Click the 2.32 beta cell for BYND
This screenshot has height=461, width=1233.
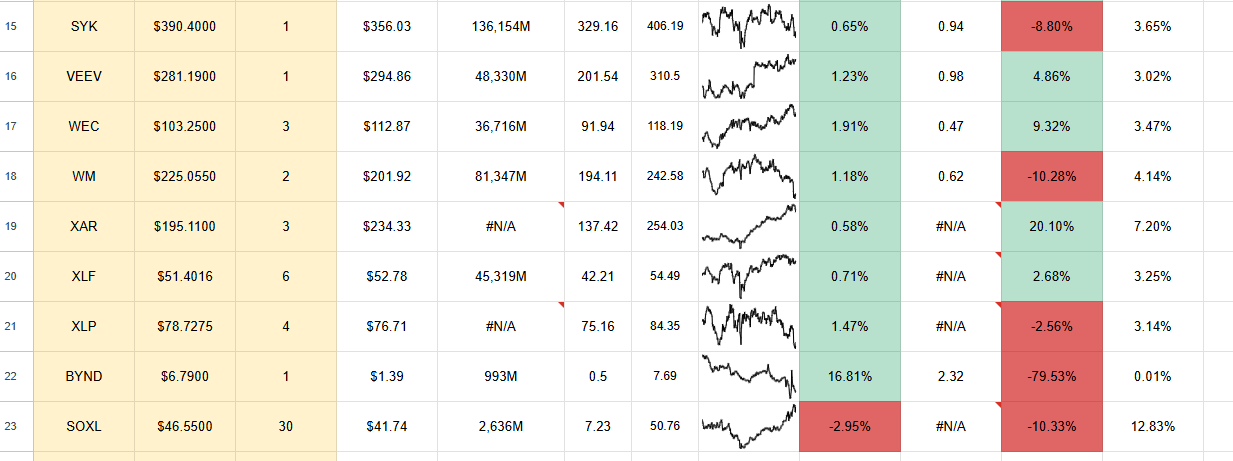click(951, 377)
